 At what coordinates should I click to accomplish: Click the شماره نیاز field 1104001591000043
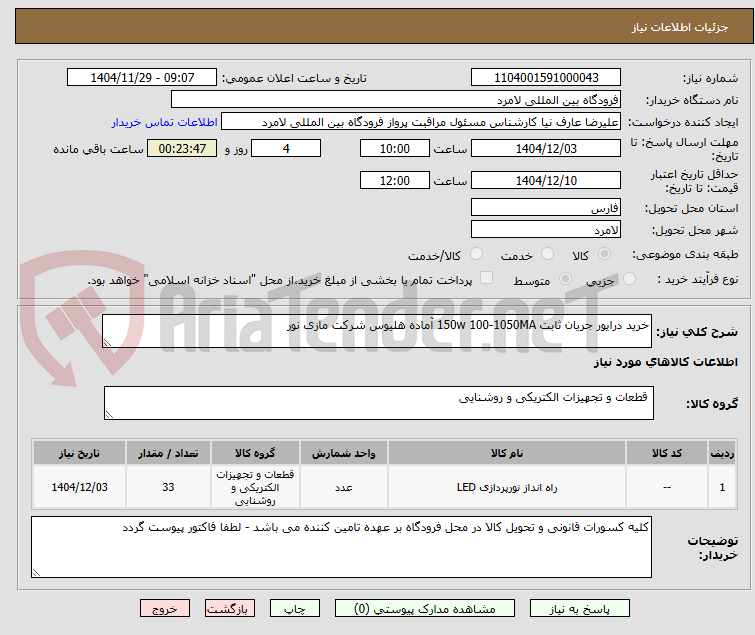tap(546, 78)
